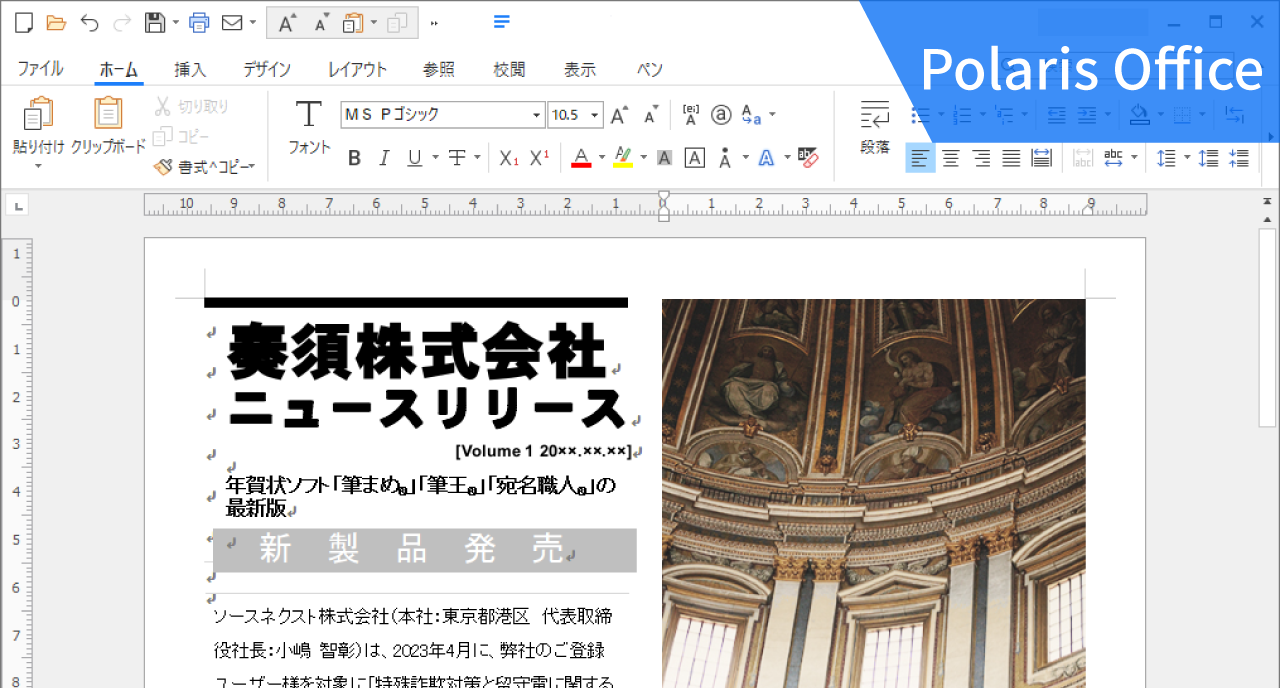Click the 貼り付け (Paste) button
This screenshot has width=1280, height=688.
tap(37, 120)
